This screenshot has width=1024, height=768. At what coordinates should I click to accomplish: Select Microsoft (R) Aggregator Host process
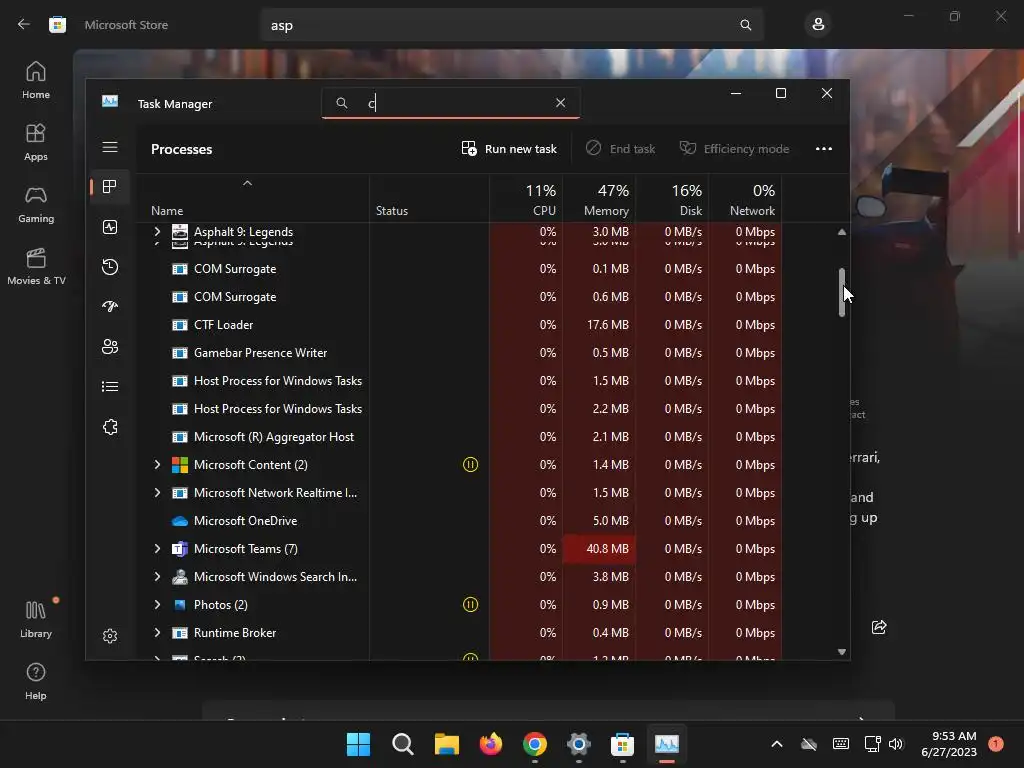click(x=458, y=436)
